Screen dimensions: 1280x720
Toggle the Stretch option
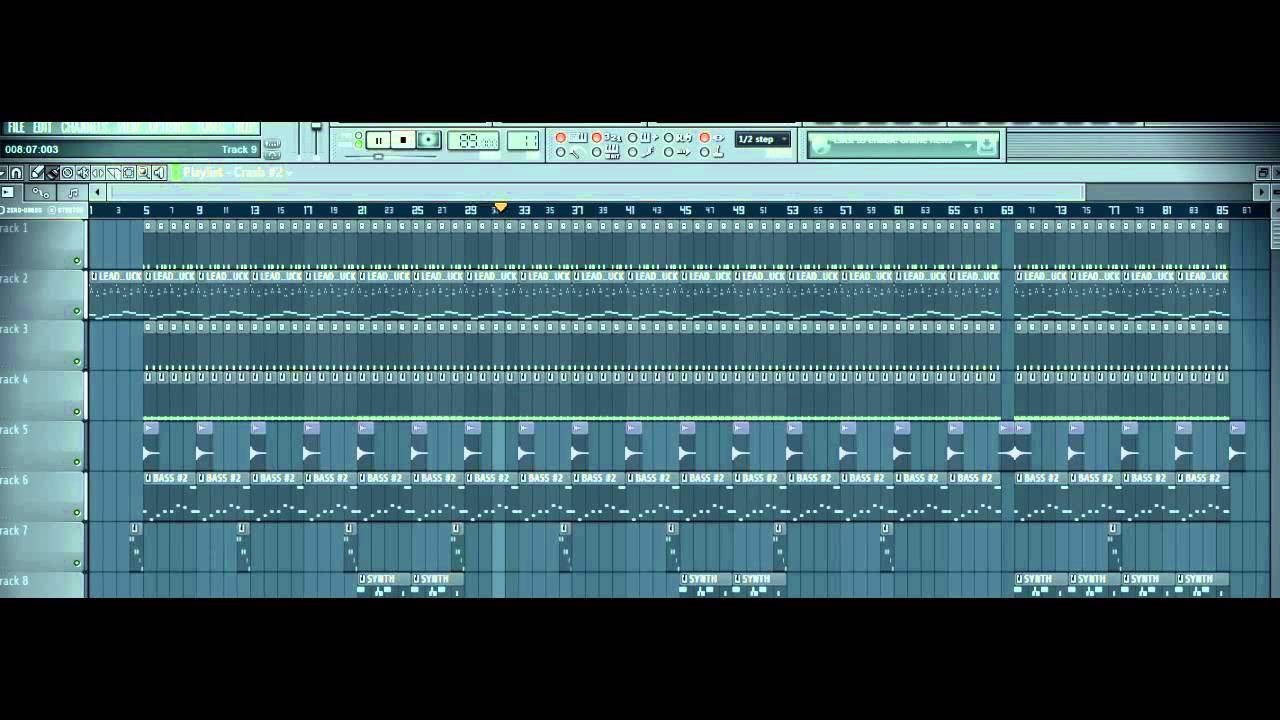[66, 210]
